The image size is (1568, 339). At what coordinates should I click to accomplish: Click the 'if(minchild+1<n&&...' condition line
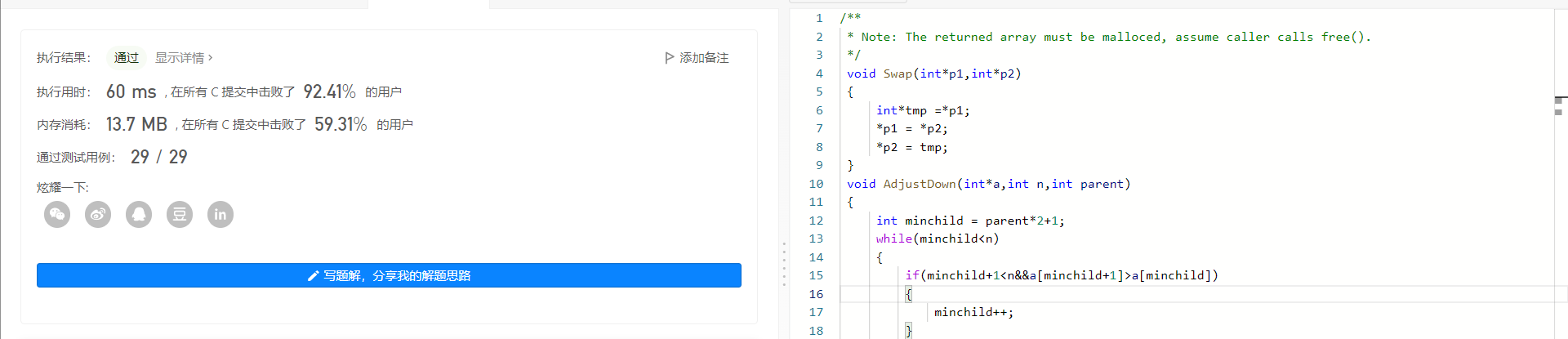1062,275
